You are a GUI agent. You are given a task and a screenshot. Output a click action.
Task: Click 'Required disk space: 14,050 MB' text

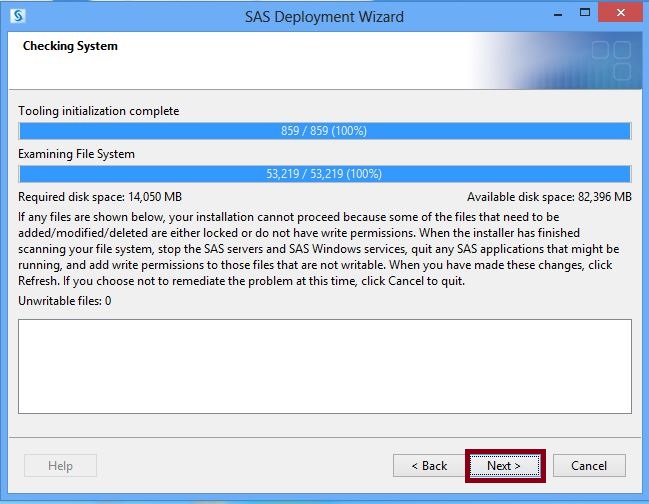(100, 197)
